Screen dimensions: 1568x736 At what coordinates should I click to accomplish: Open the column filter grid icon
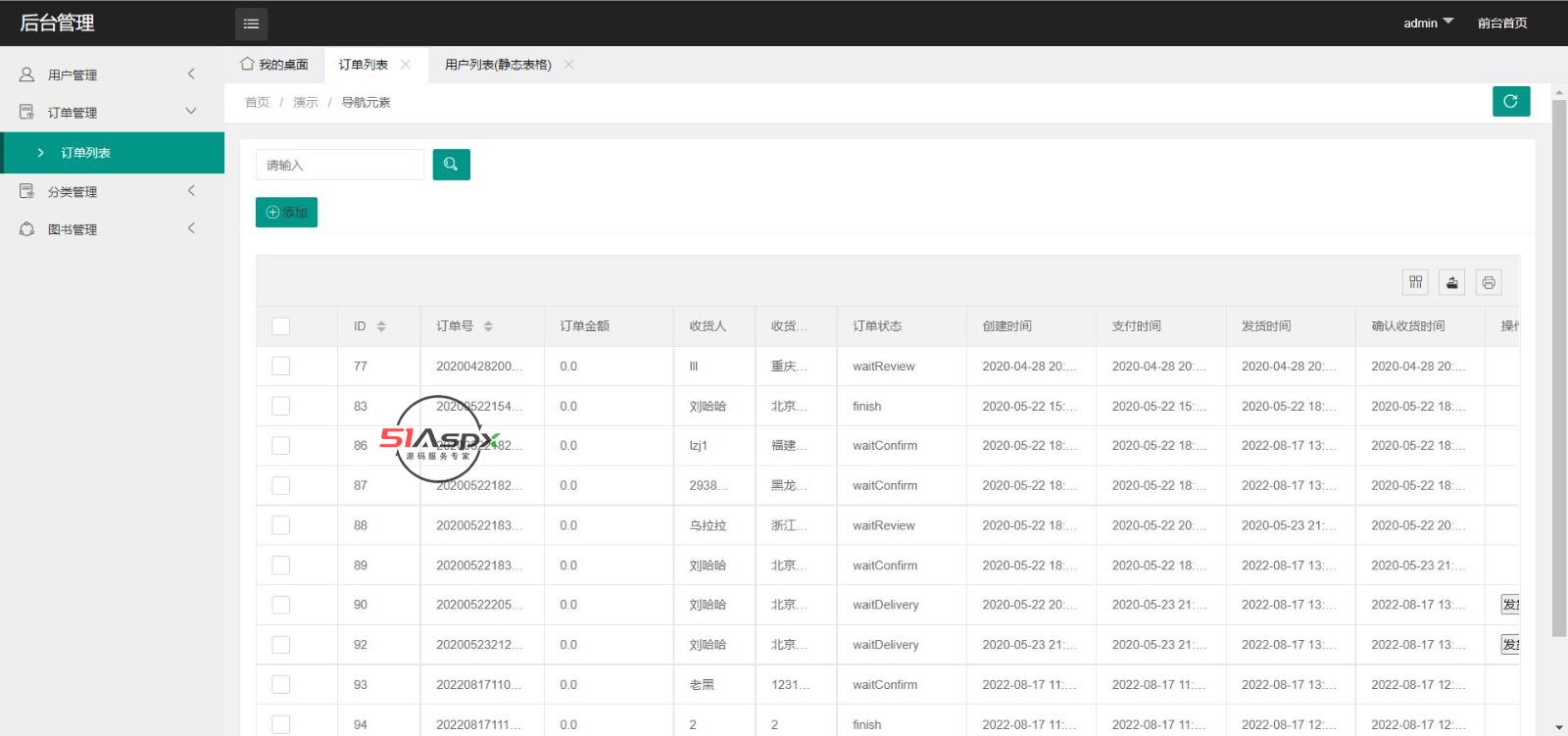tap(1415, 282)
